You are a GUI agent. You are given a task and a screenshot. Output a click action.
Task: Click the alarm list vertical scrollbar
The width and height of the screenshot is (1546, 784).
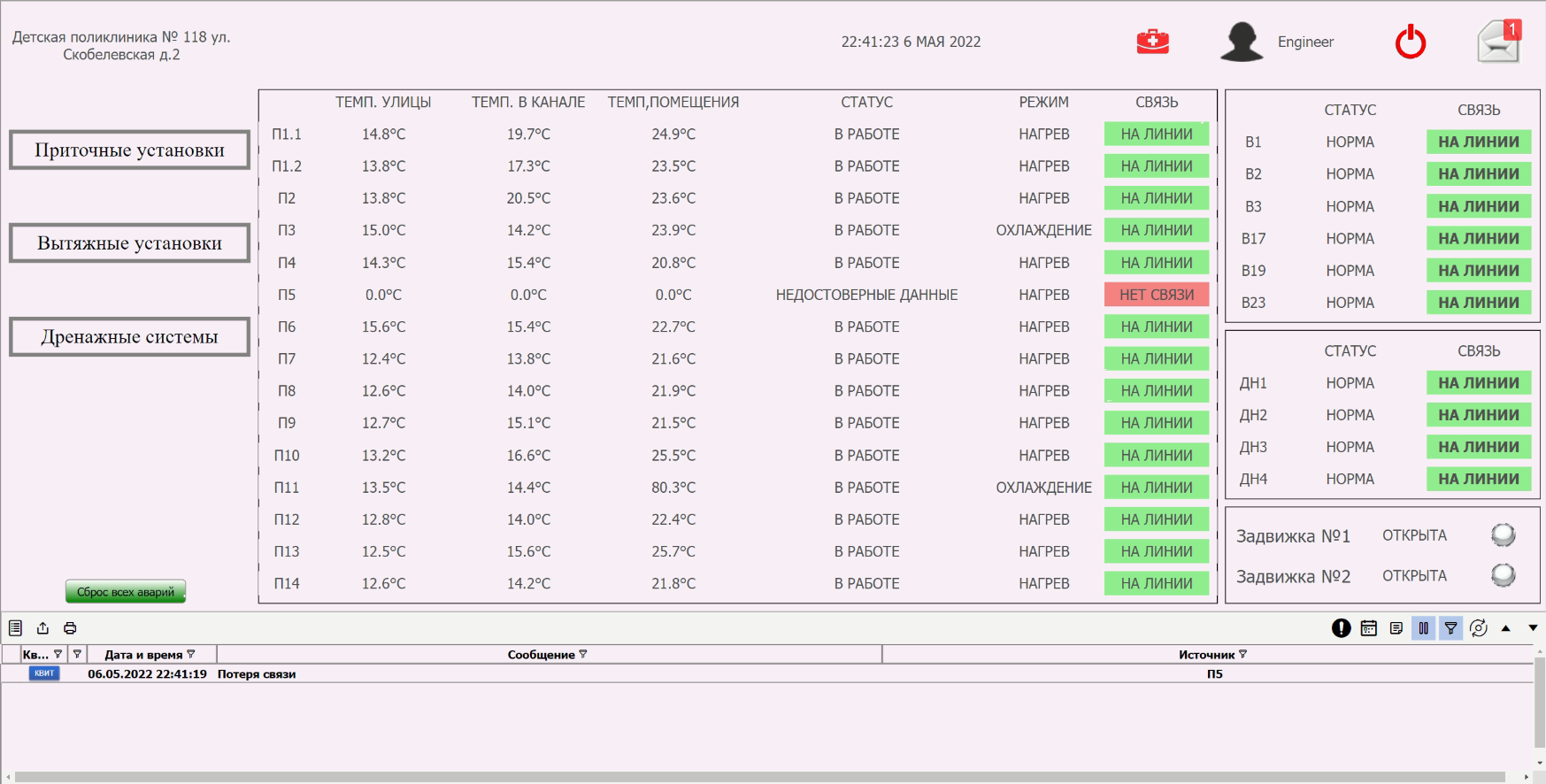1540,703
